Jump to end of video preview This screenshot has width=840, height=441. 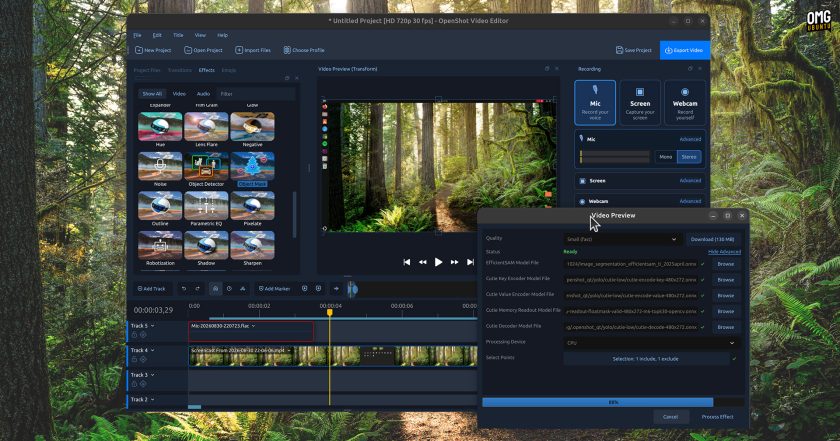[x=470, y=262]
